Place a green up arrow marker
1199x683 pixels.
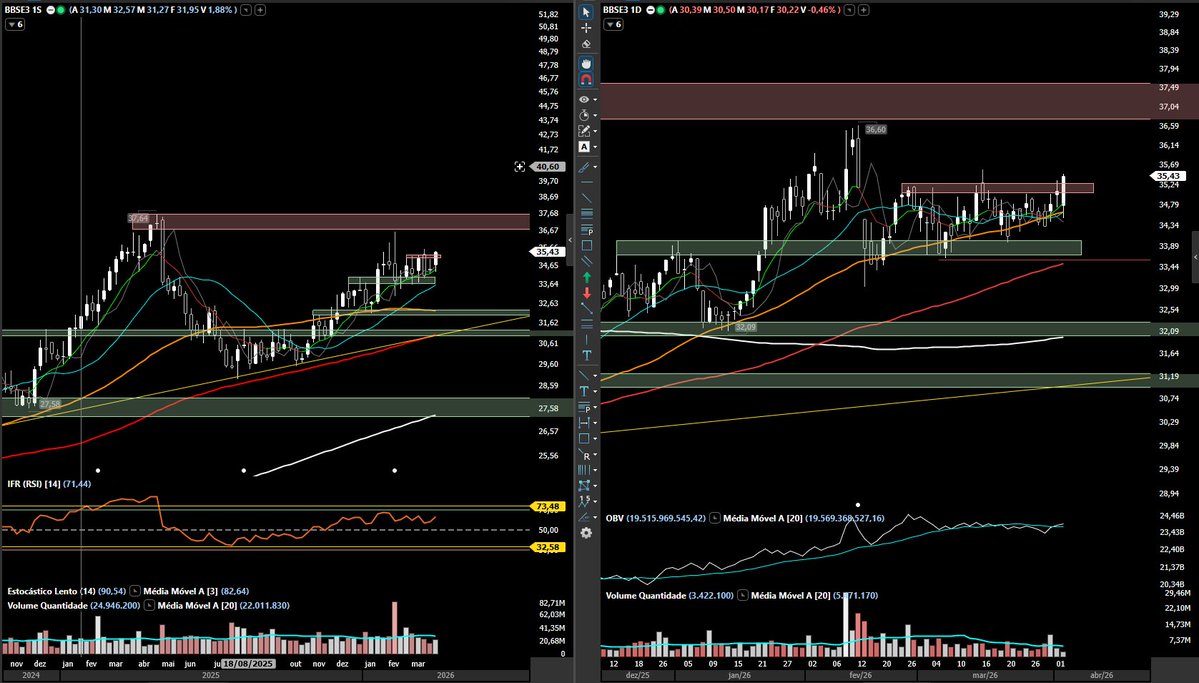587,277
